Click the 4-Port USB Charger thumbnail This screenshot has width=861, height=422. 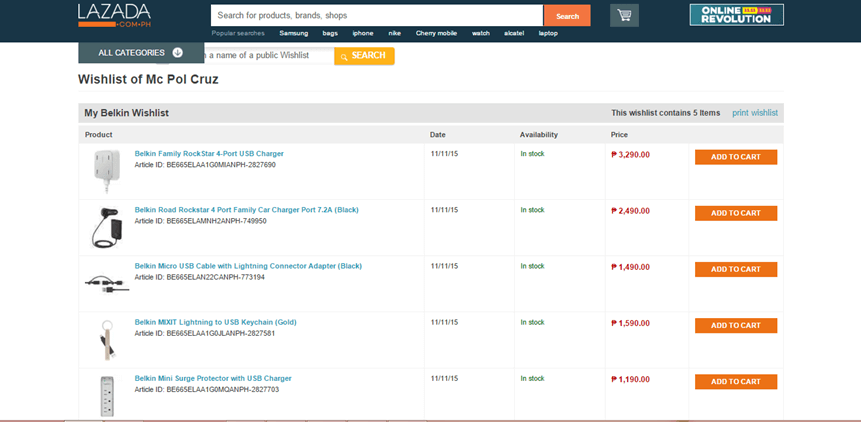107,171
